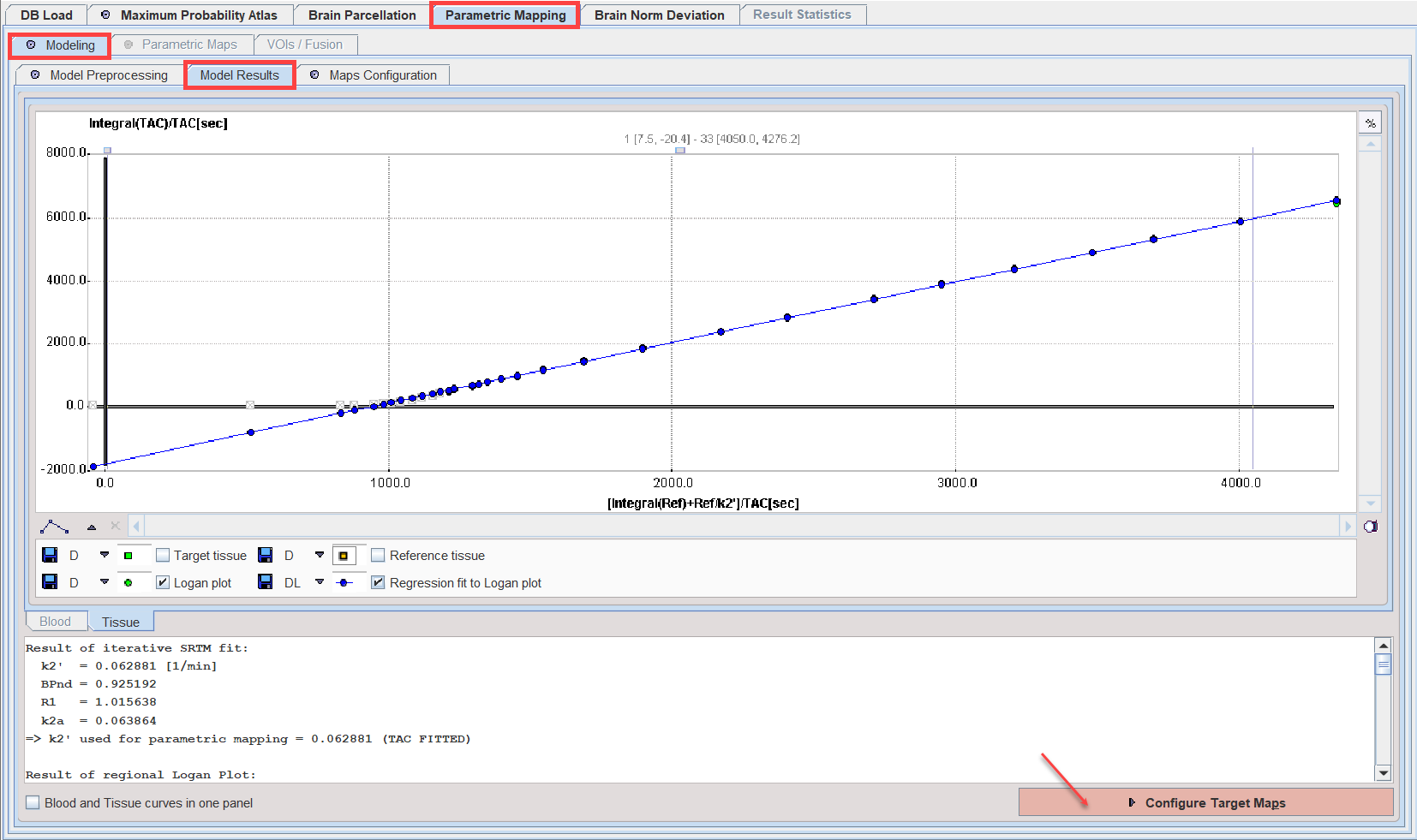Open the Brain Norm Deviation tab

click(659, 15)
